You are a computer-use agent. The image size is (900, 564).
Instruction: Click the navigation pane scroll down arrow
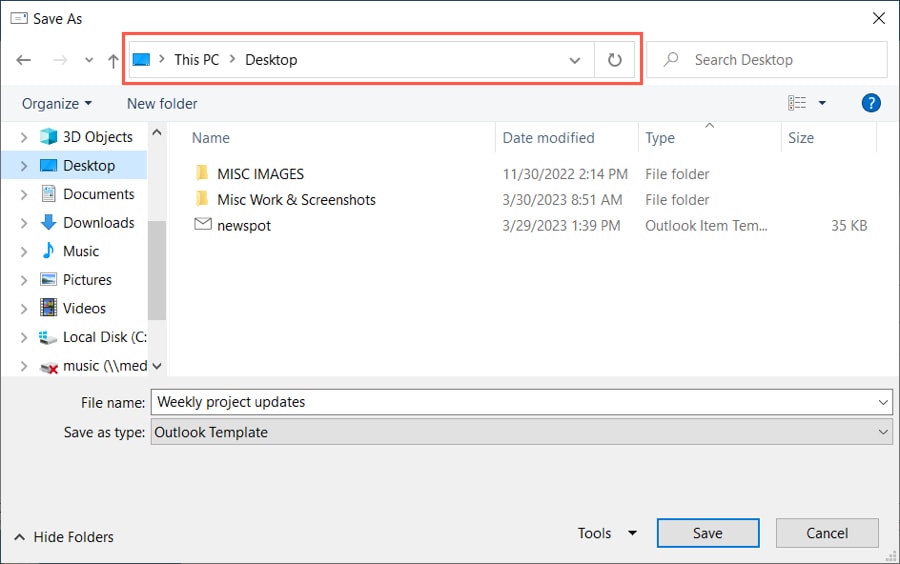click(157, 366)
